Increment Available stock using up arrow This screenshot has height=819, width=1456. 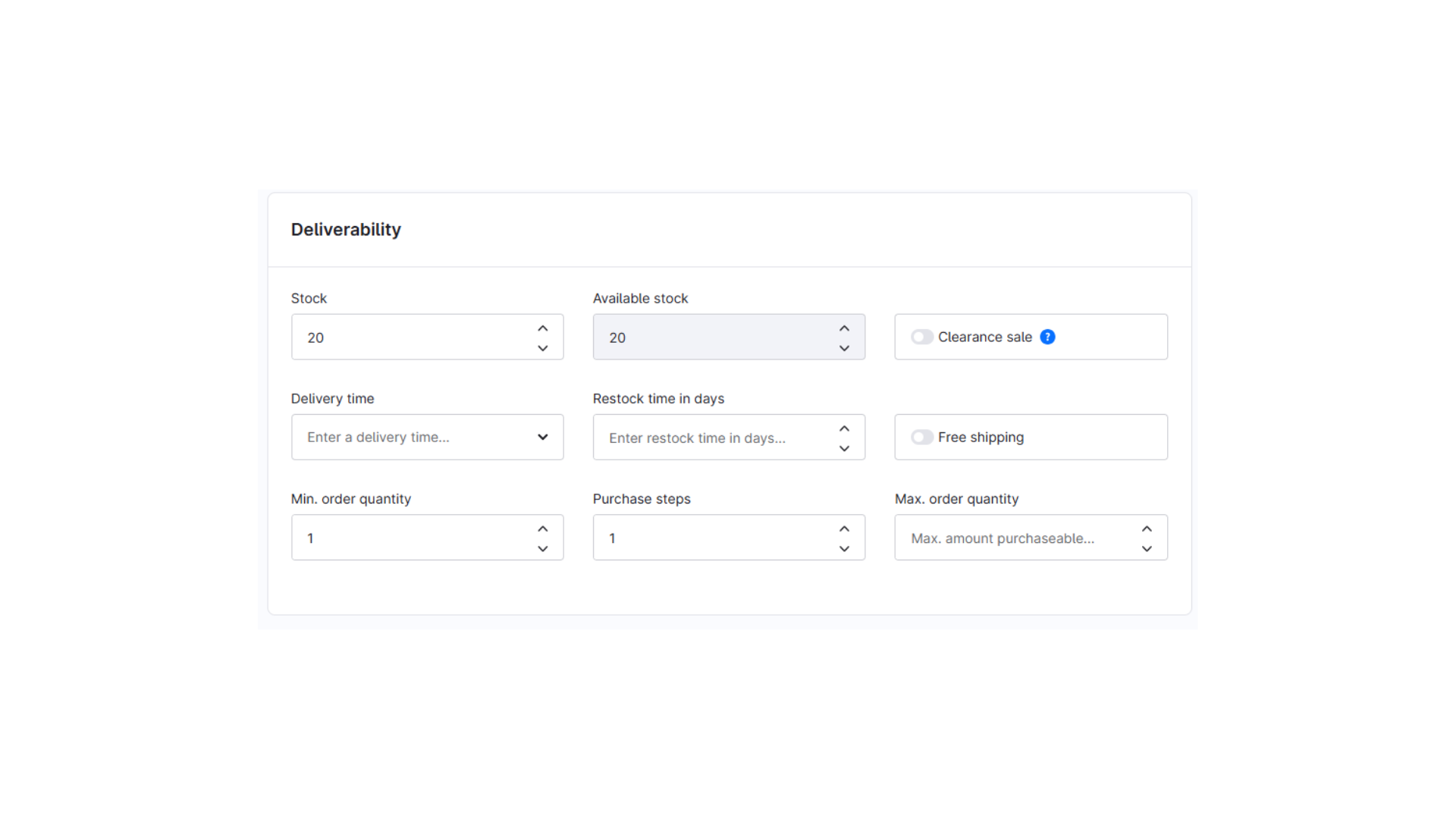point(844,328)
